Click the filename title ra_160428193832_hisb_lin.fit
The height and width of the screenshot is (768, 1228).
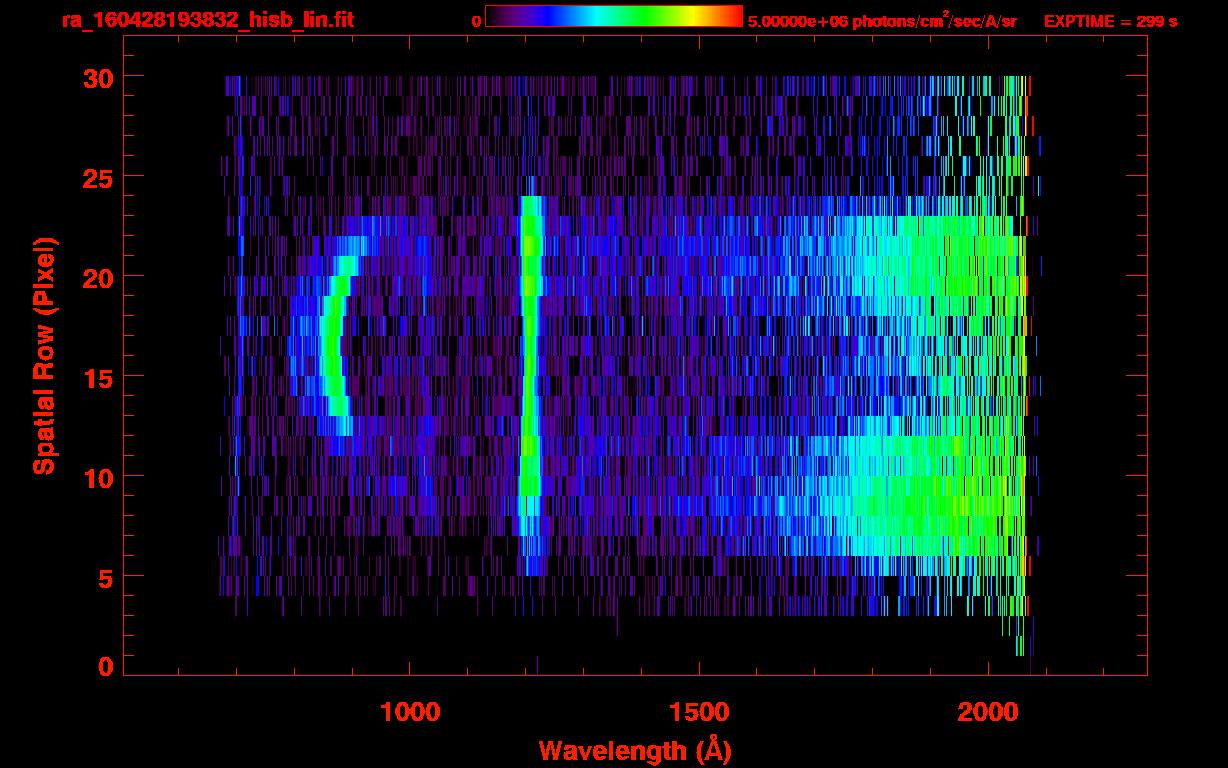(207, 20)
